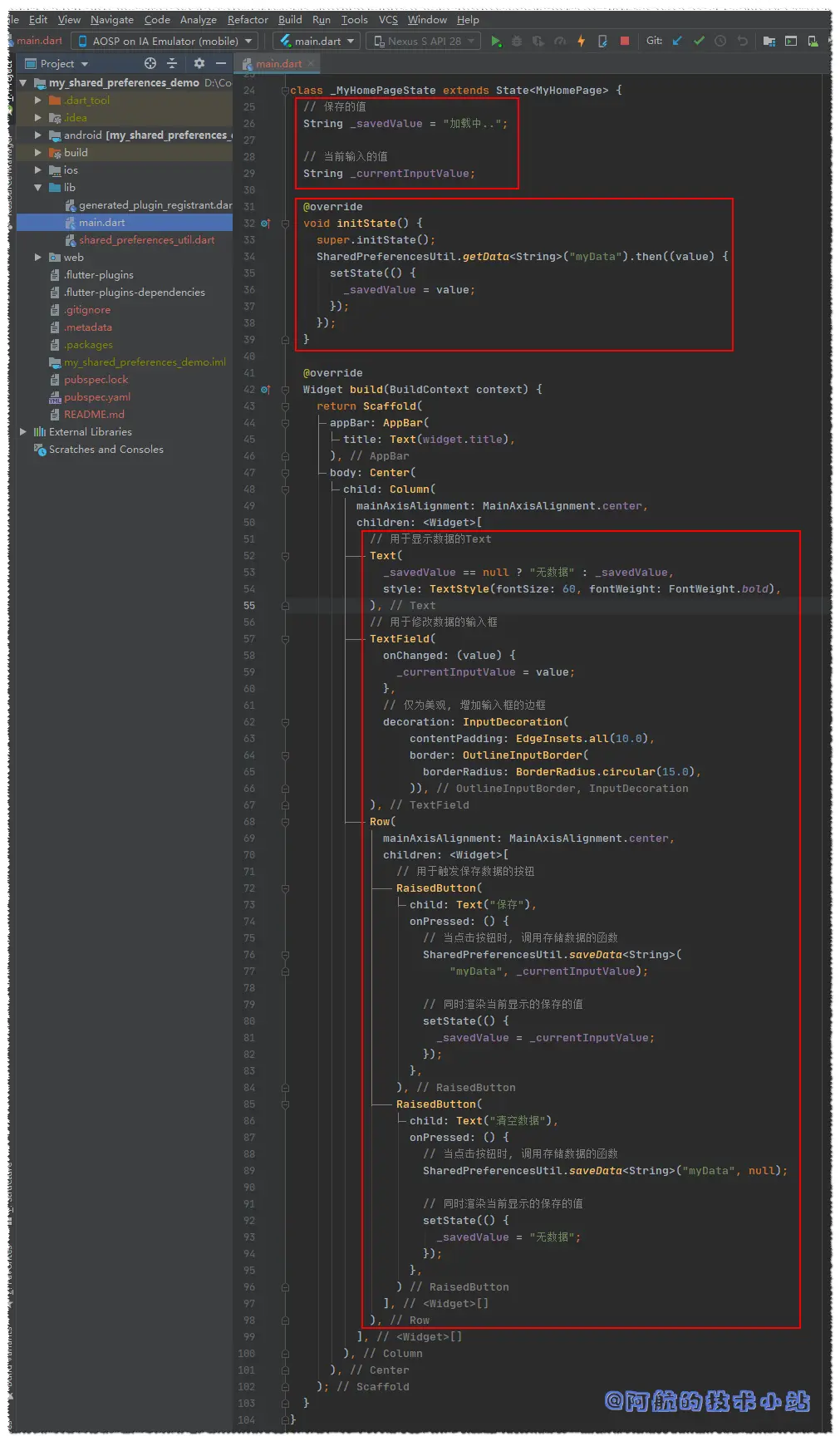This screenshot has width=840, height=1441.
Task: Revert changes with Git rollback arrow
Action: pos(742,41)
